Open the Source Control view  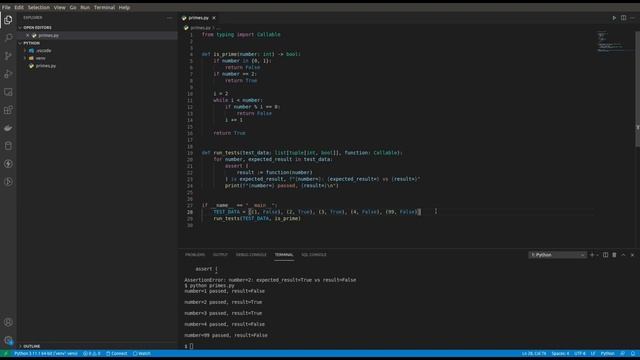[8, 56]
